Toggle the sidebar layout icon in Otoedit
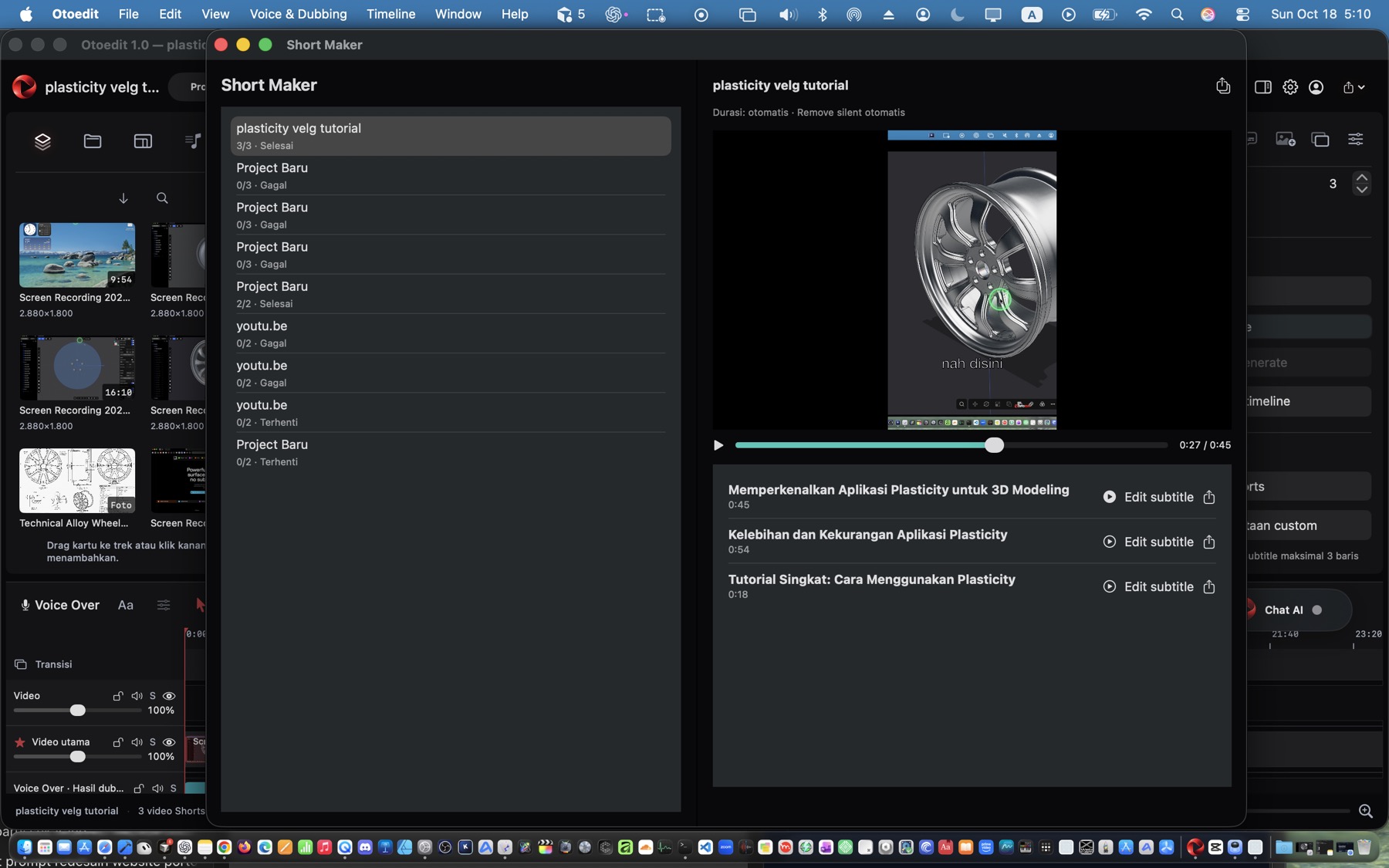Image resolution: width=1389 pixels, height=868 pixels. pyautogui.click(x=1263, y=87)
